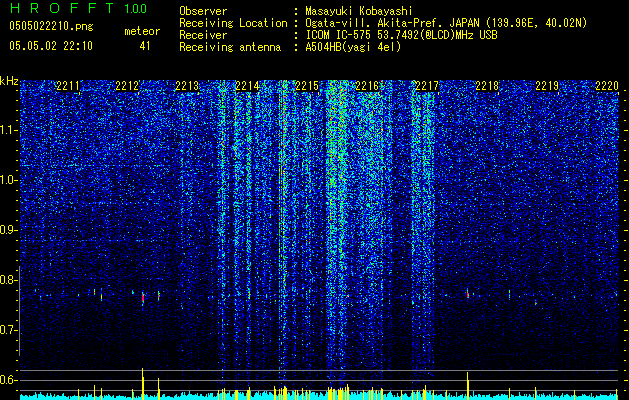Click the Receiver field label
This screenshot has width=629, height=400.
[203, 35]
